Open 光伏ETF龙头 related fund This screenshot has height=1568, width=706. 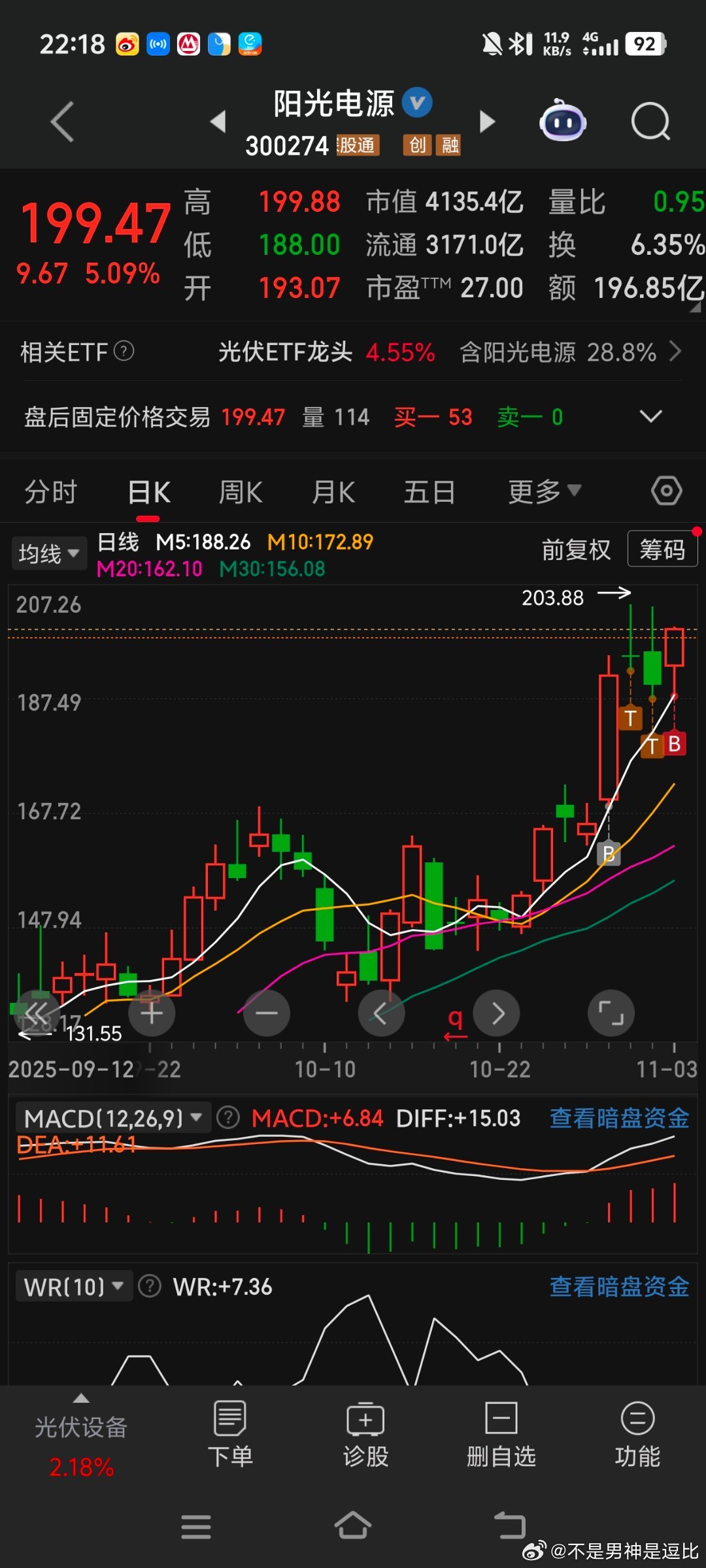pyautogui.click(x=285, y=351)
